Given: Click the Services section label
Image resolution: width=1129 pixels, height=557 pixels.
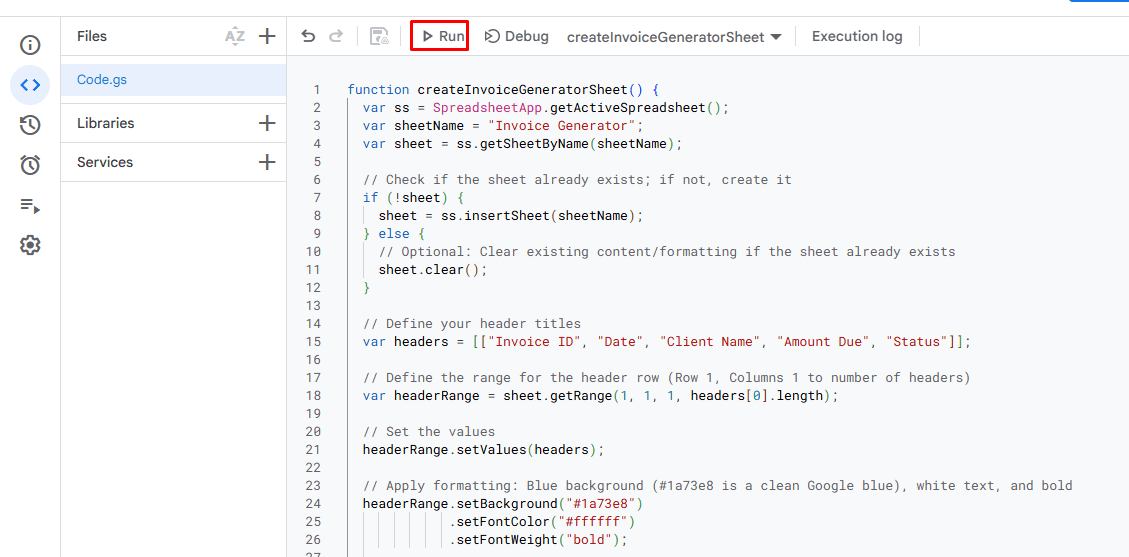Looking at the screenshot, I should [105, 162].
